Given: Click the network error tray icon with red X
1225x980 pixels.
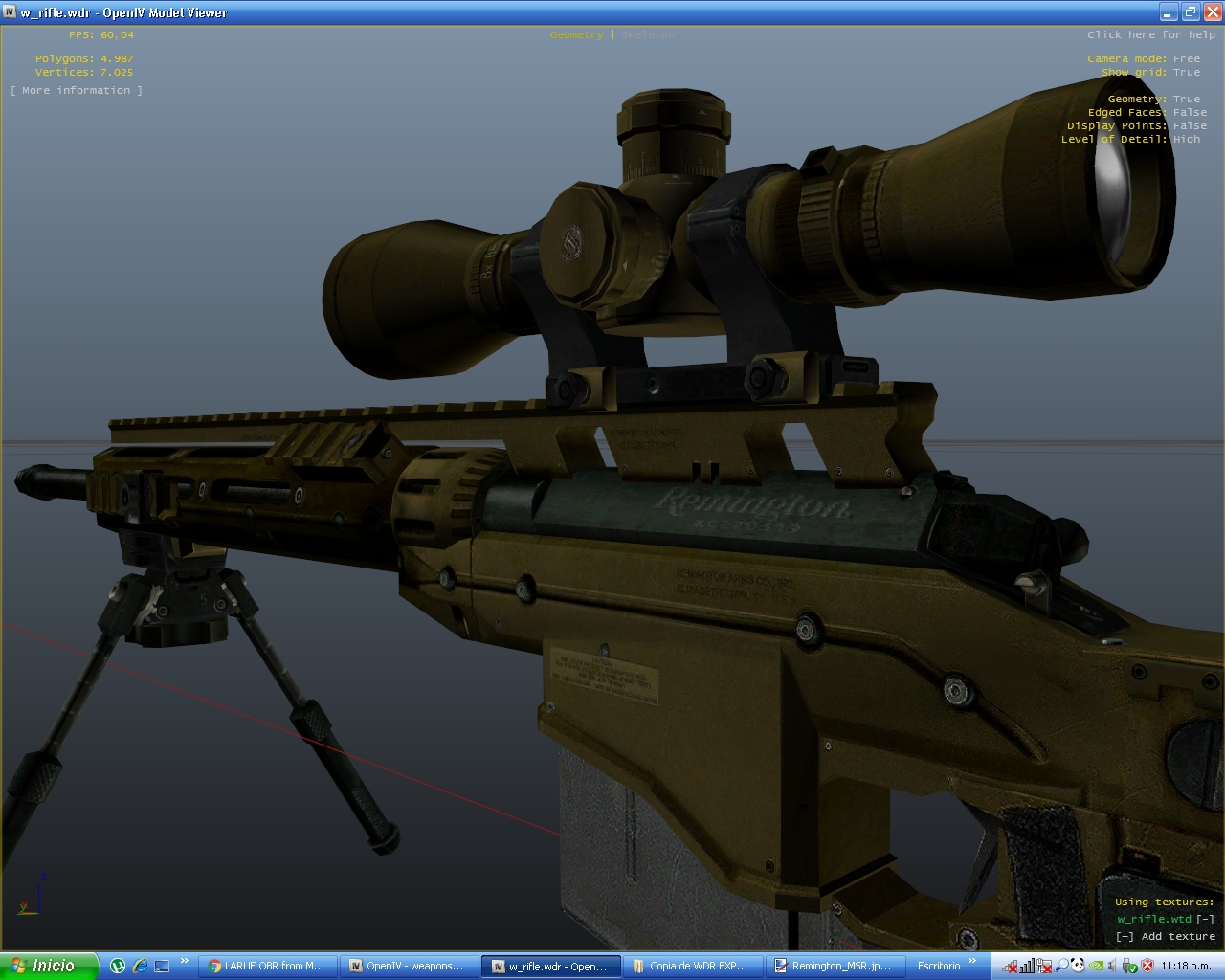Looking at the screenshot, I should (x=1044, y=967).
